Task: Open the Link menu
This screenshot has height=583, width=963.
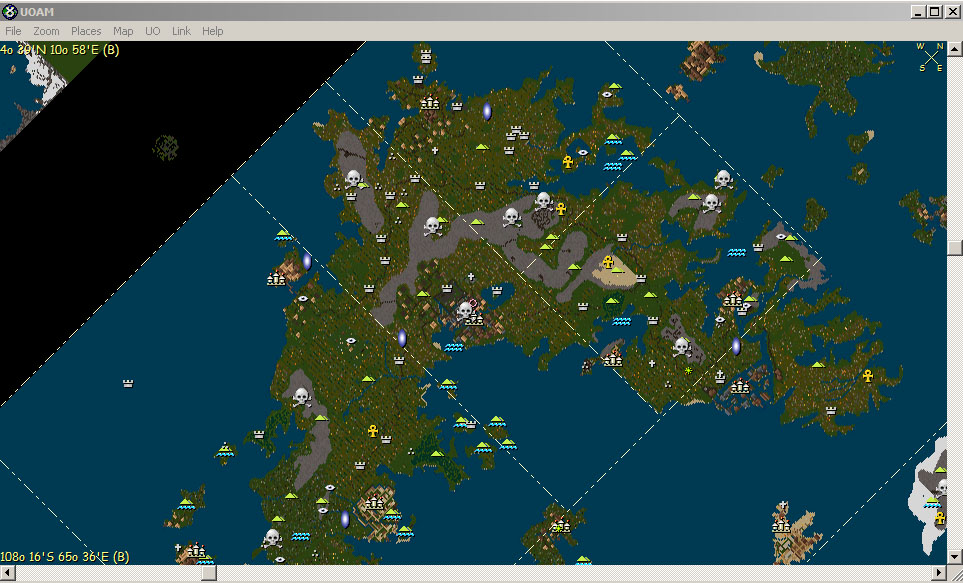Action: (x=180, y=31)
